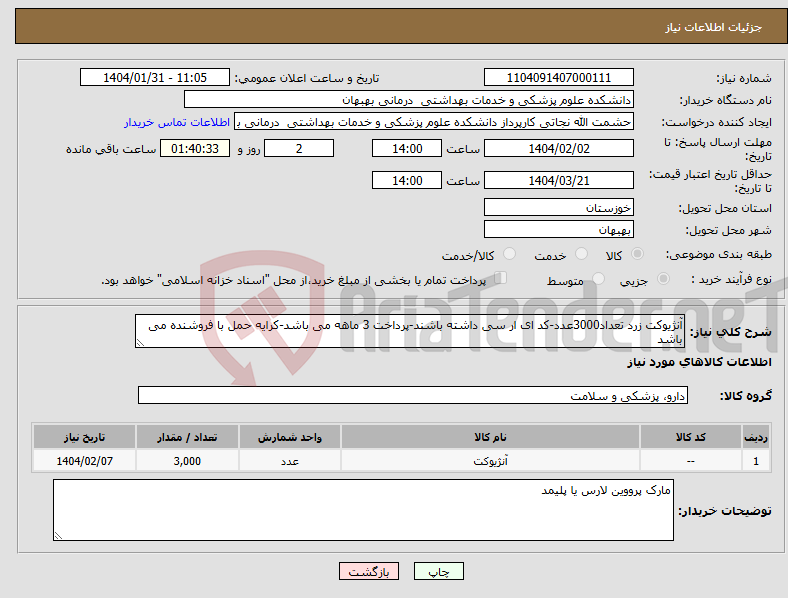Click the کد کالا column header
This screenshot has width=788, height=598.
691,437
